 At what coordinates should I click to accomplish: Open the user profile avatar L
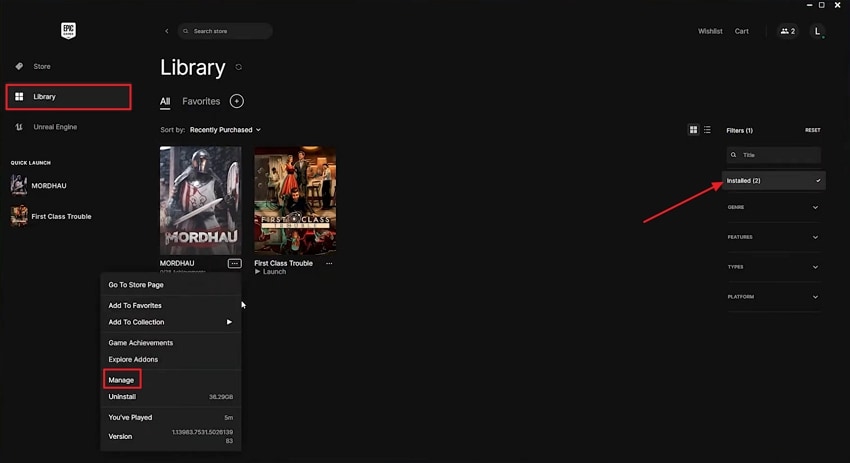(817, 31)
